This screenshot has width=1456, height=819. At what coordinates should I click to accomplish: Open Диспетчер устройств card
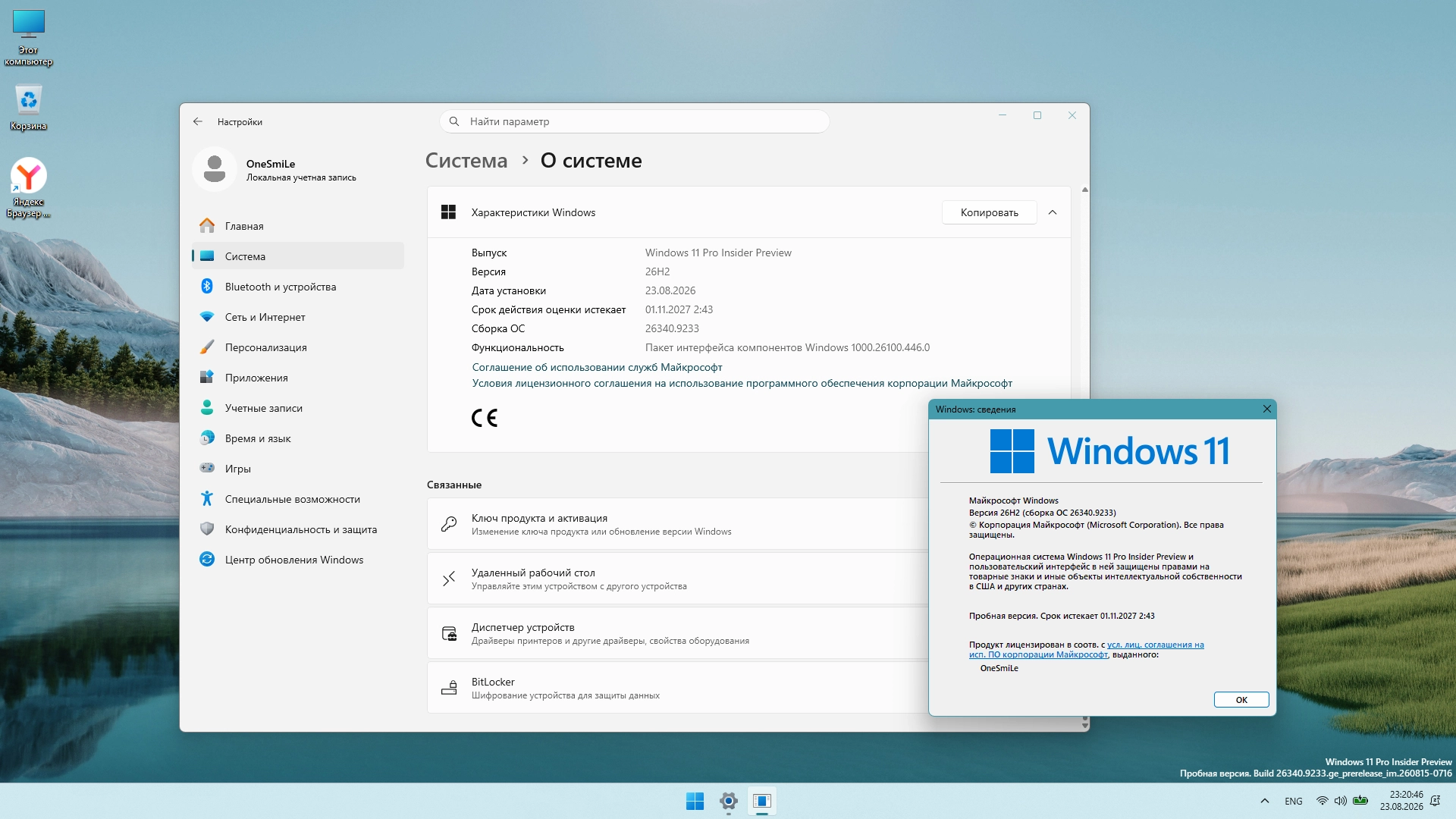tap(677, 633)
